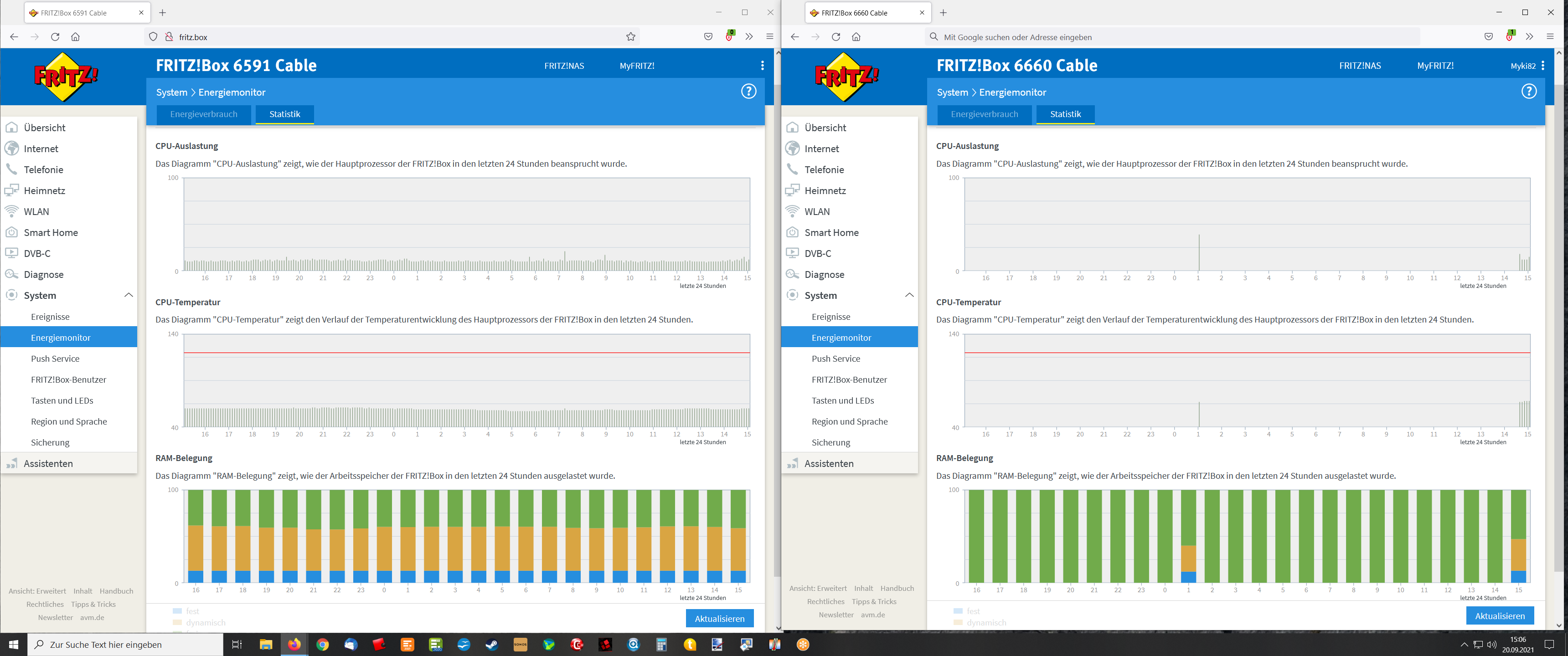Bookmark fritz.box with the star icon
1568x656 pixels.
630,37
